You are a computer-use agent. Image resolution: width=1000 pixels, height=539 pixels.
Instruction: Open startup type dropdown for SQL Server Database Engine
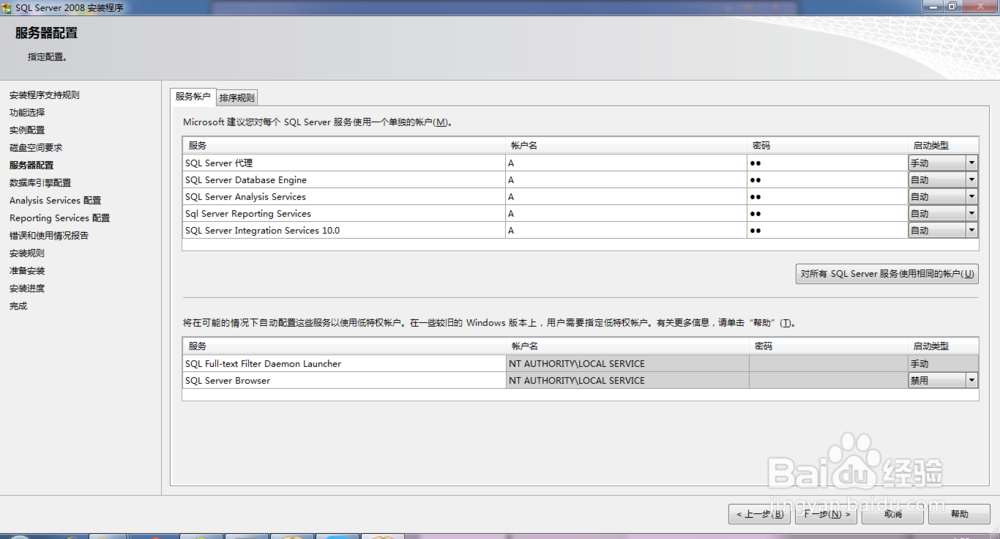coord(972,180)
